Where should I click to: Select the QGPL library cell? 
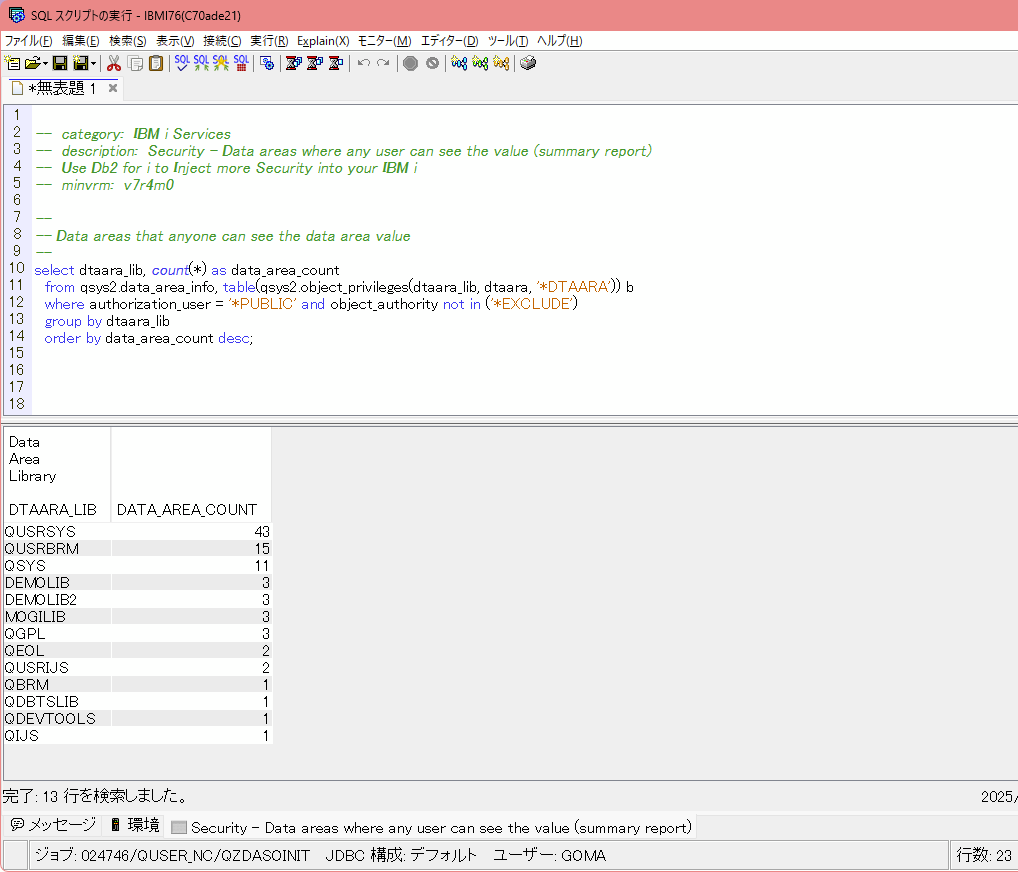57,634
